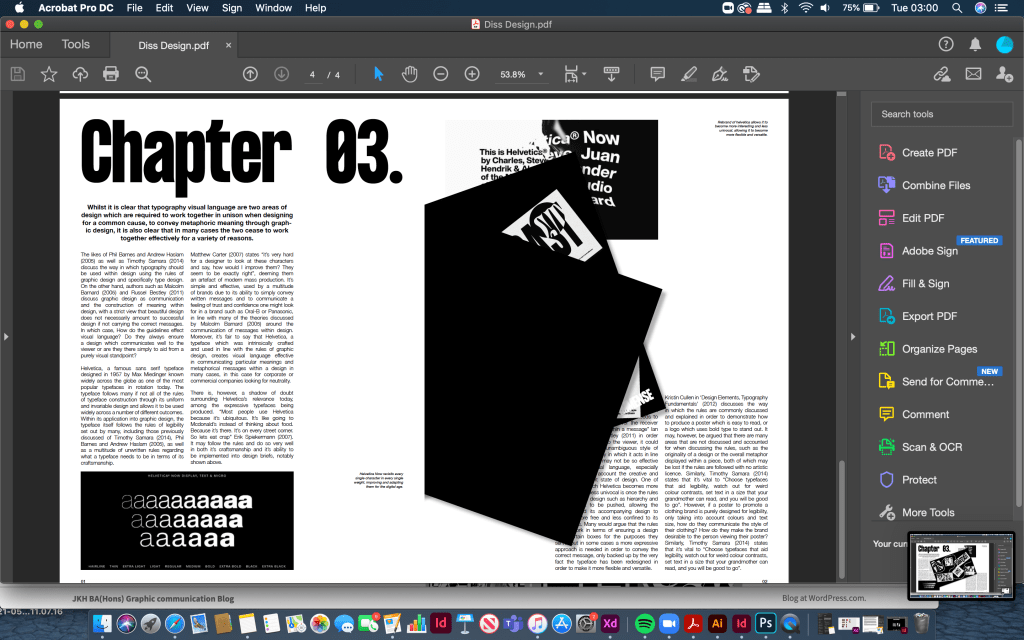Switch to the Tools tab
Image resolution: width=1024 pixels, height=640 pixels.
(x=75, y=44)
